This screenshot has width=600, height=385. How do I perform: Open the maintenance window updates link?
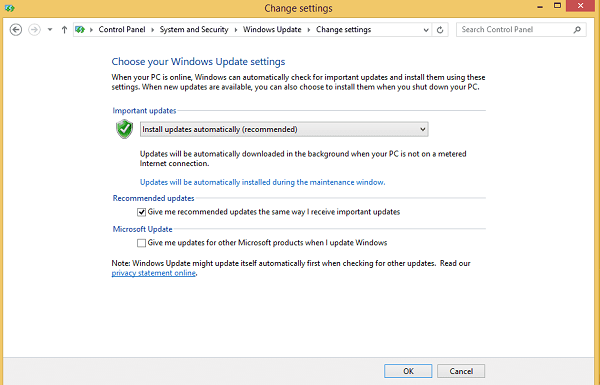pyautogui.click(x=262, y=182)
